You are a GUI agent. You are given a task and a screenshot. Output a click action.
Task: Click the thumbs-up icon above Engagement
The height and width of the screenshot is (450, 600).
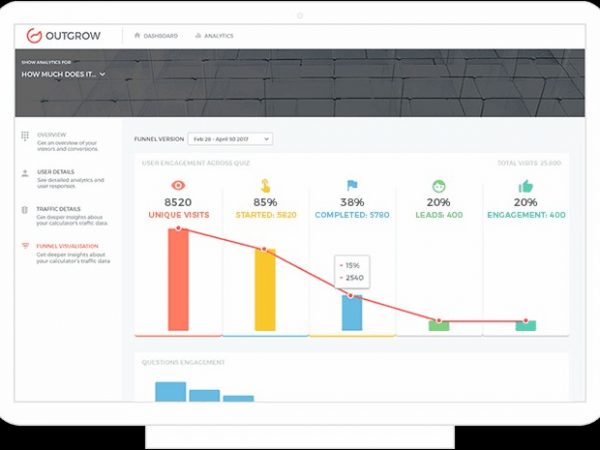(526, 186)
